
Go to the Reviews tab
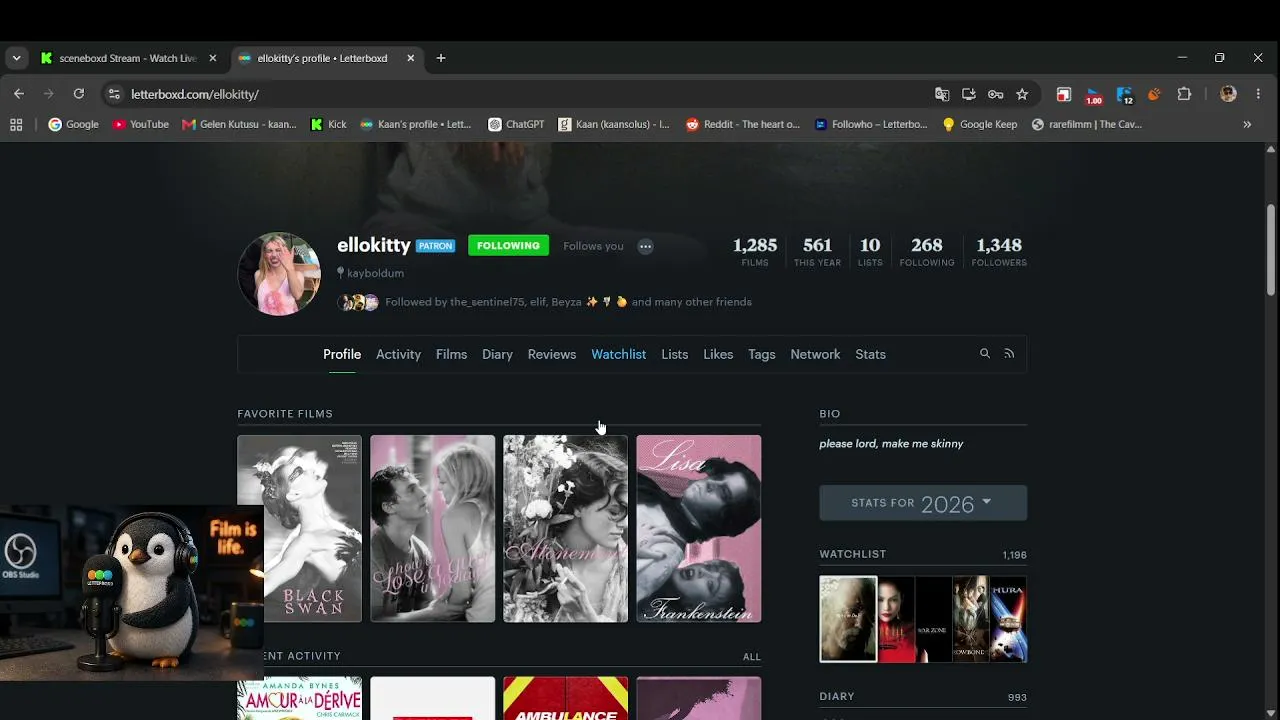[552, 354]
